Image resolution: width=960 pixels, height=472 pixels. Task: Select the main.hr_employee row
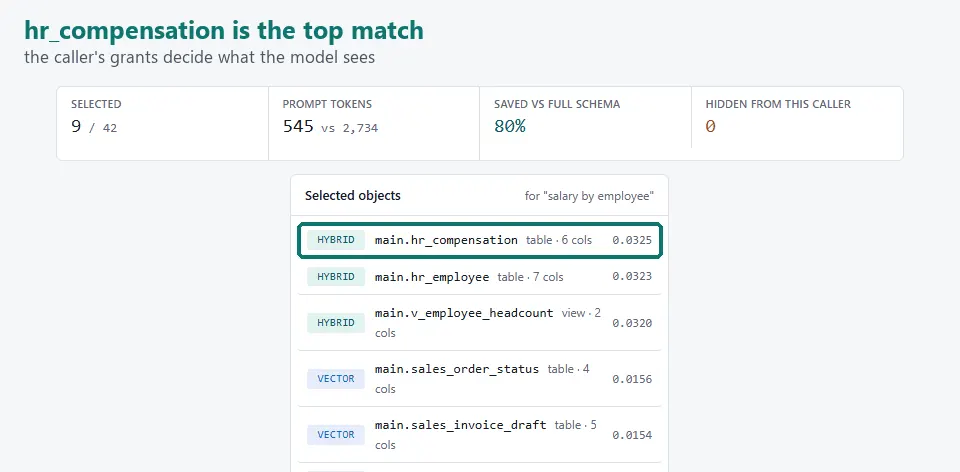479,277
